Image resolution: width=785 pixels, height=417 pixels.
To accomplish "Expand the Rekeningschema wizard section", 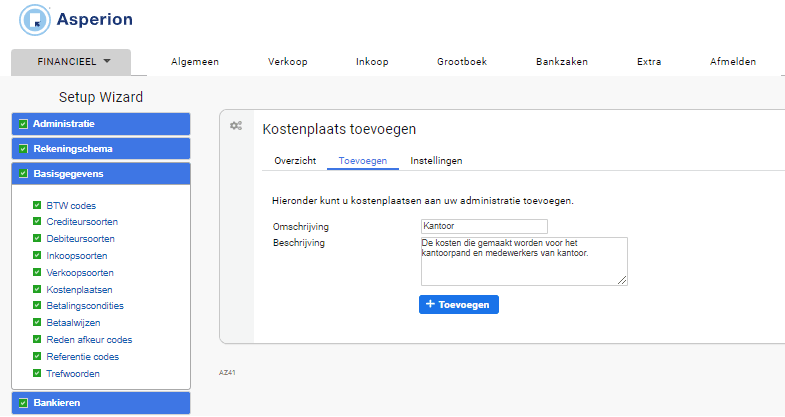I will tap(101, 149).
